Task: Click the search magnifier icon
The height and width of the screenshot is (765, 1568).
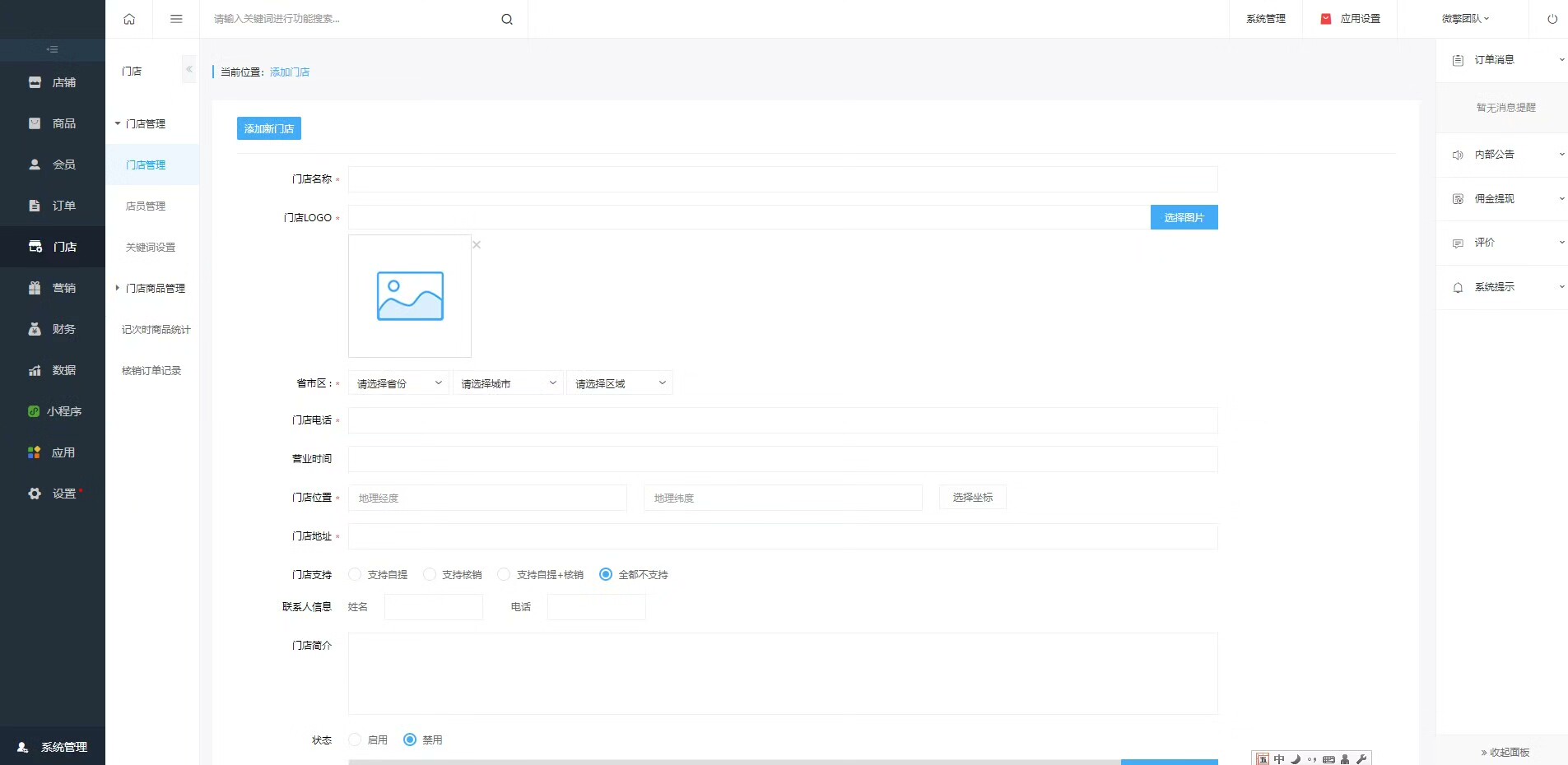Action: coord(507,19)
